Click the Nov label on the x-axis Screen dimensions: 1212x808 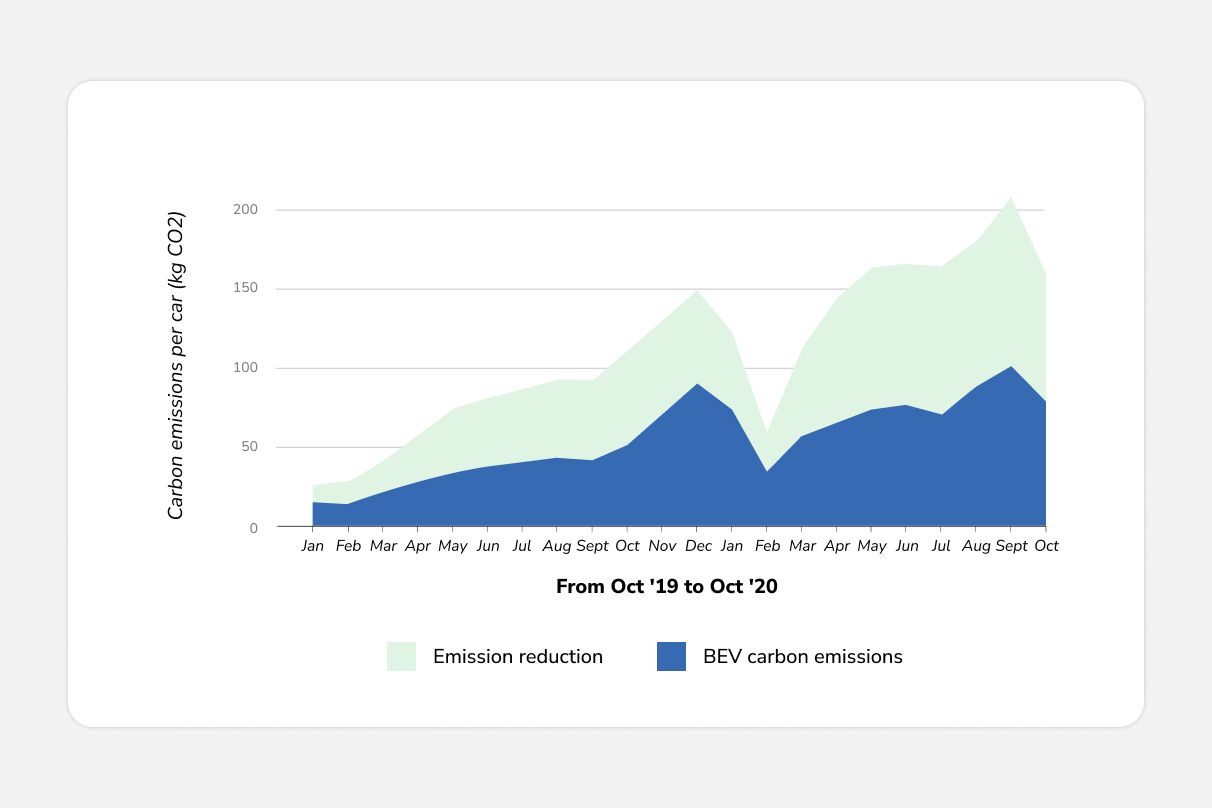click(662, 546)
